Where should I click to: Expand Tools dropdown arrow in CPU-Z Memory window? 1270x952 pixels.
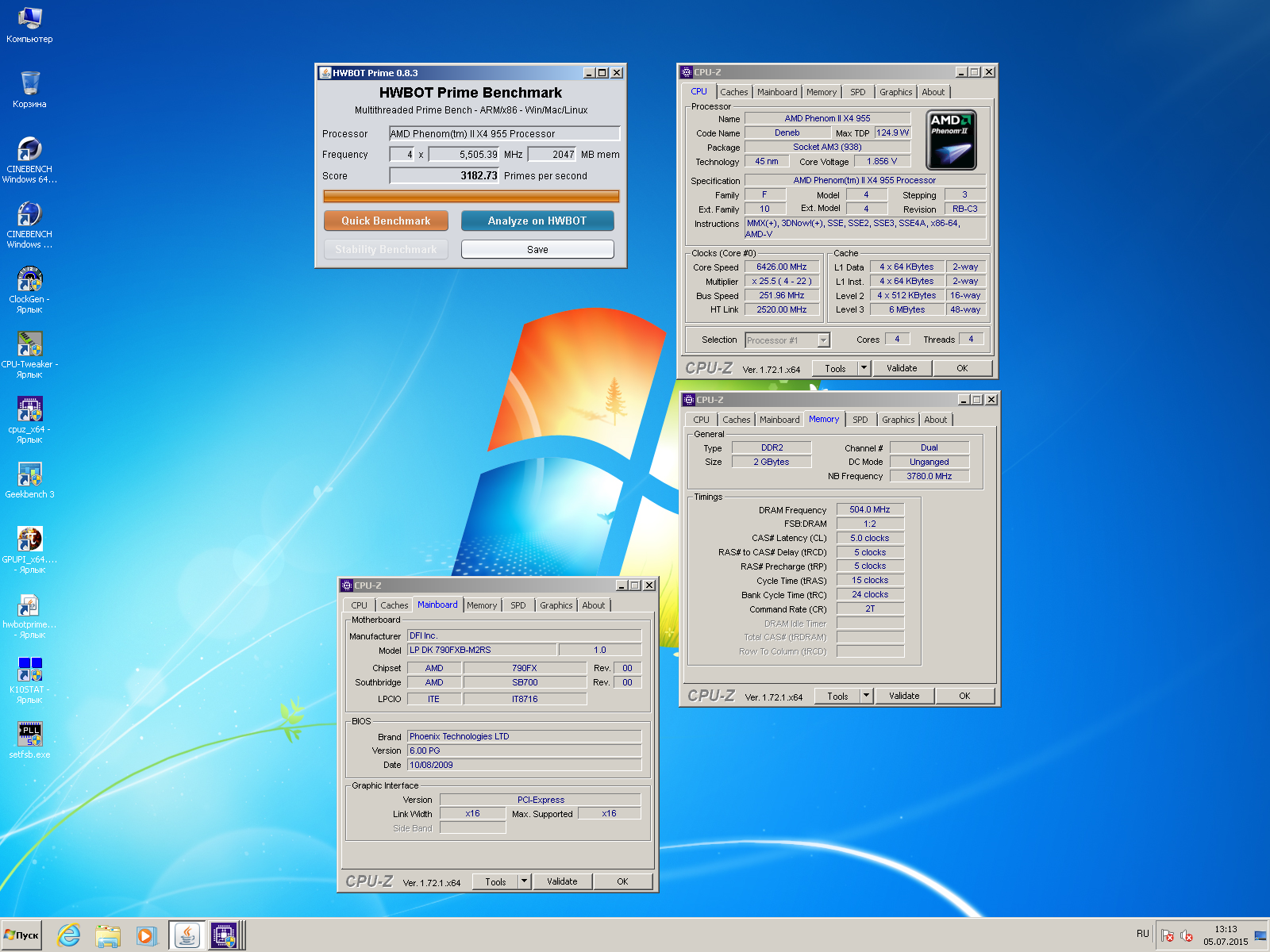point(866,696)
